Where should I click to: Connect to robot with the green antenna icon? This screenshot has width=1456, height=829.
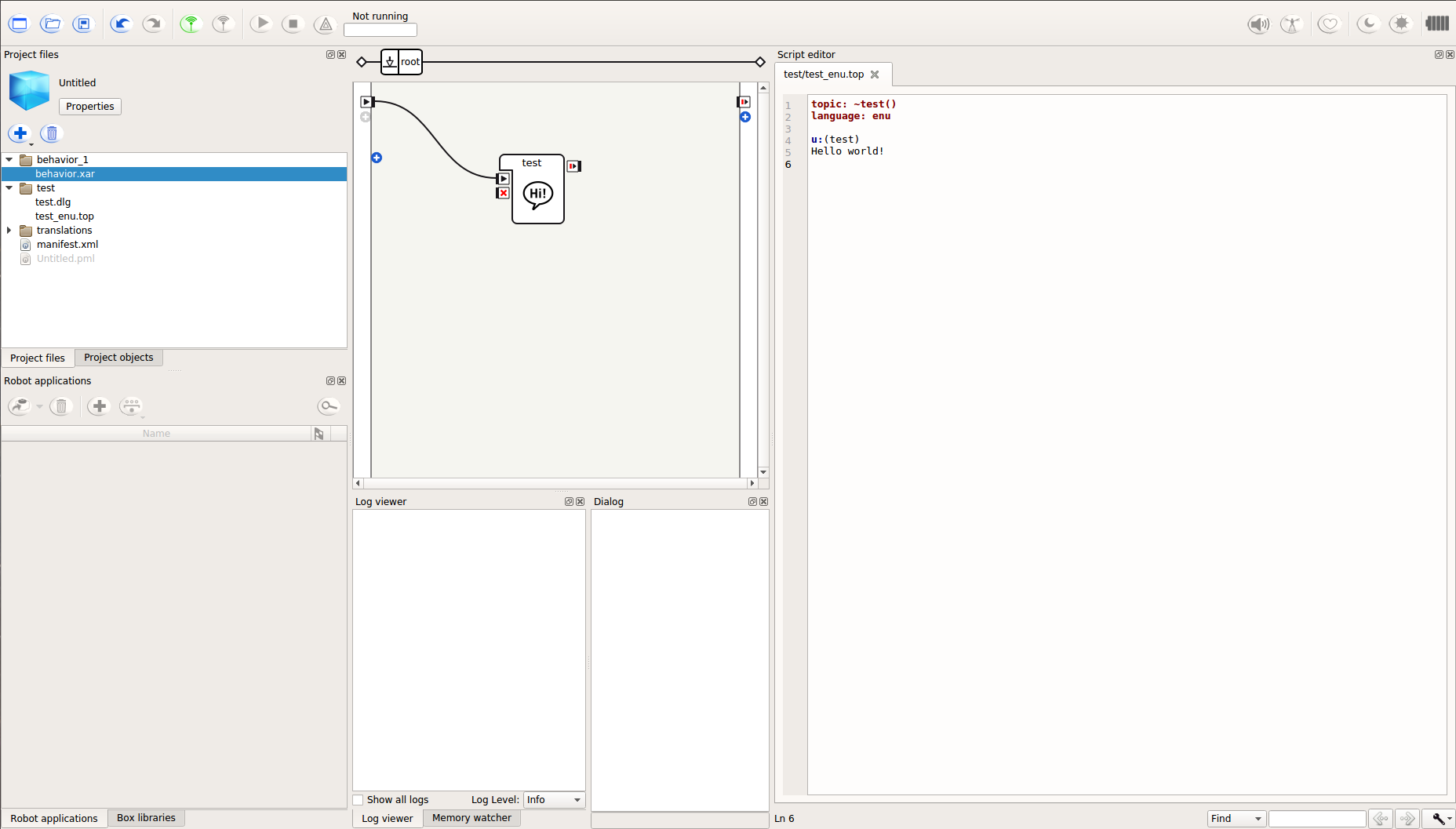point(191,24)
